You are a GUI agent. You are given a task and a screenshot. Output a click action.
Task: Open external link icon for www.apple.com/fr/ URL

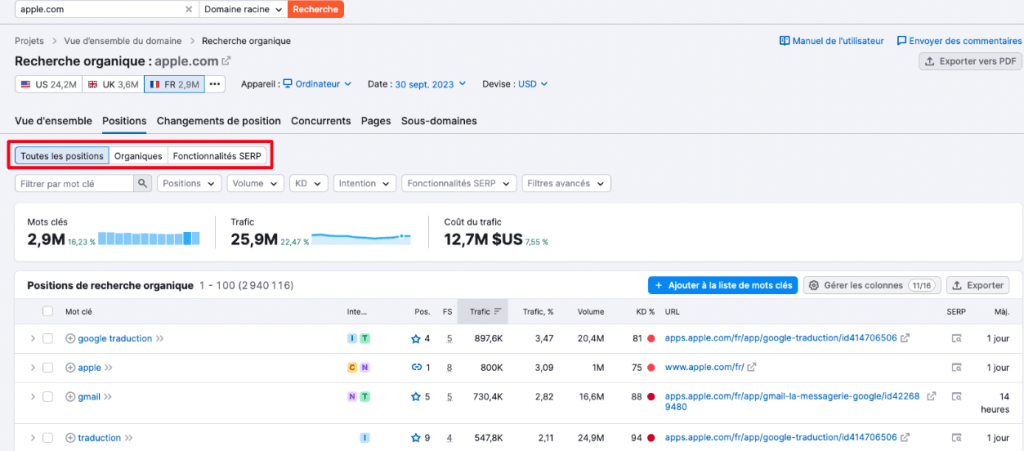tap(752, 367)
